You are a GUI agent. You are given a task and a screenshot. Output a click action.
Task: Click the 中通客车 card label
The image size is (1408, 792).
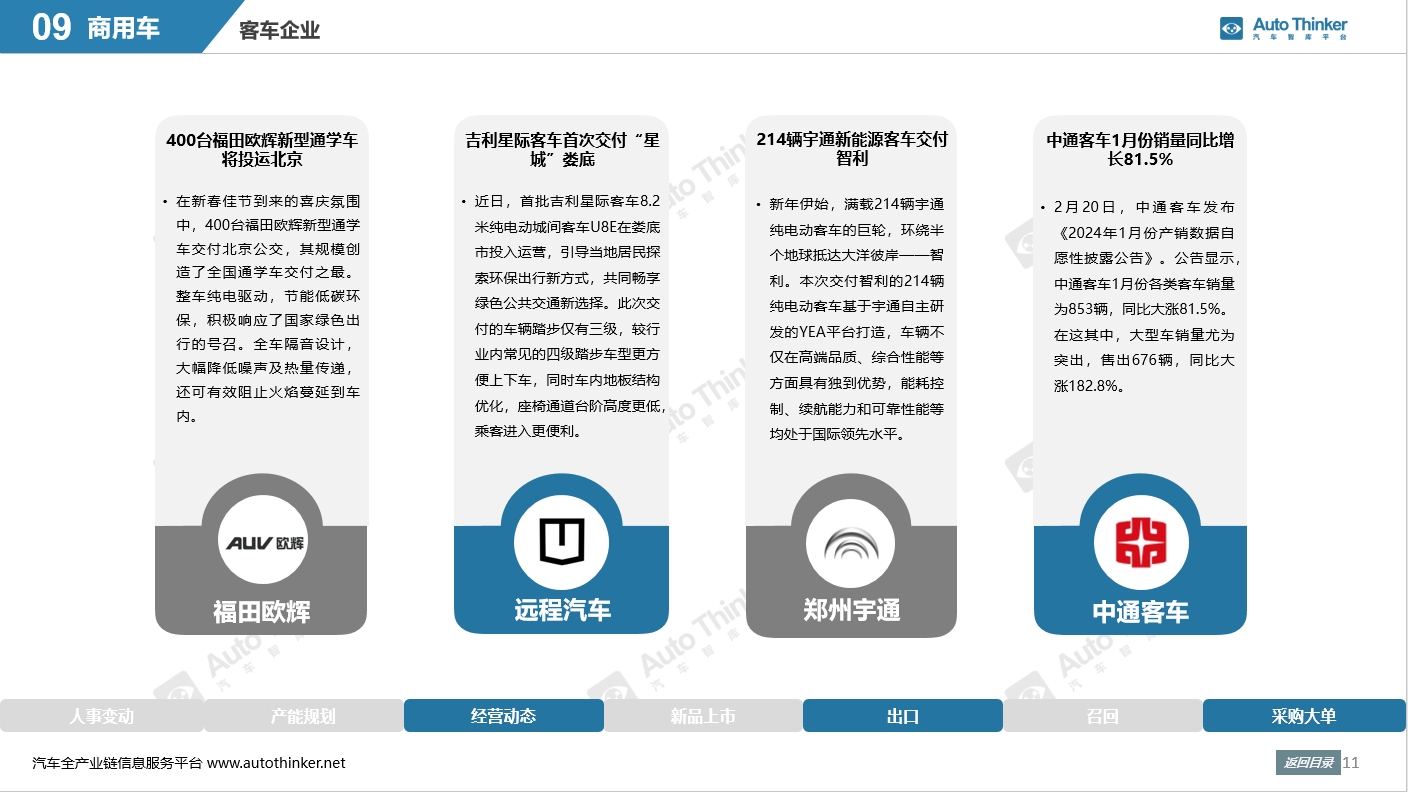(1140, 611)
